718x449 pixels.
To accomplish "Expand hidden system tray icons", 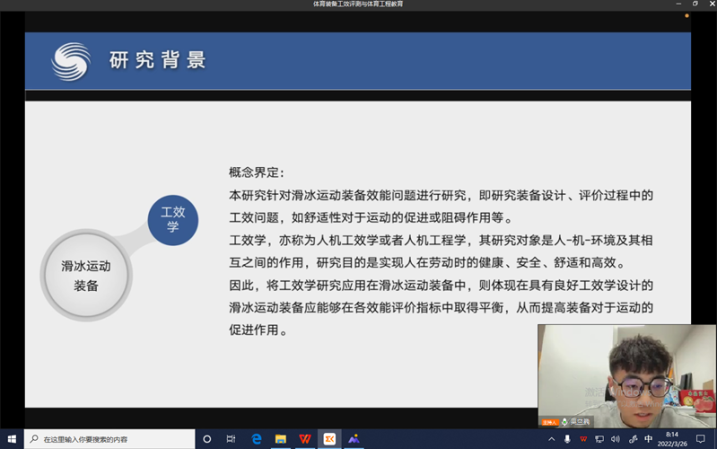I will coord(551,439).
